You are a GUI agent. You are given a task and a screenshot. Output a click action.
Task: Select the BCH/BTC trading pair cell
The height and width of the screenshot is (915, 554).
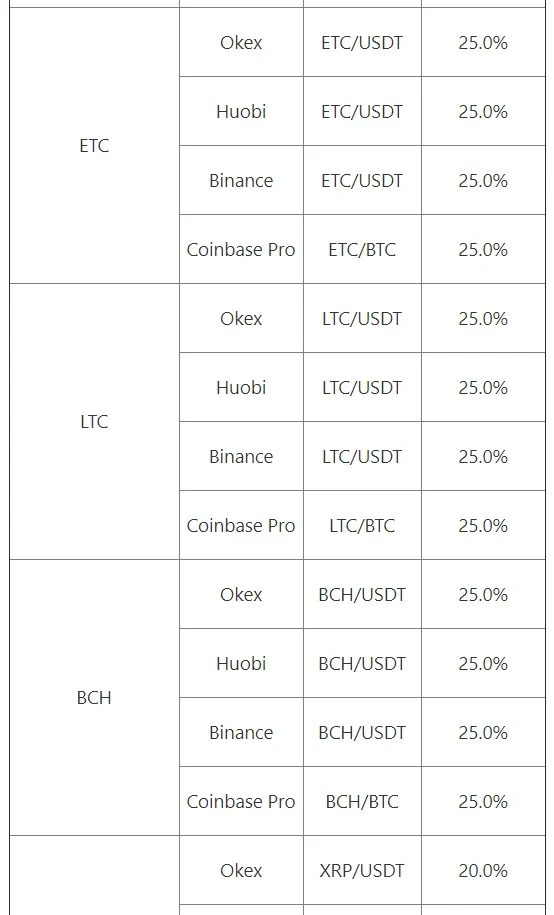coord(362,801)
